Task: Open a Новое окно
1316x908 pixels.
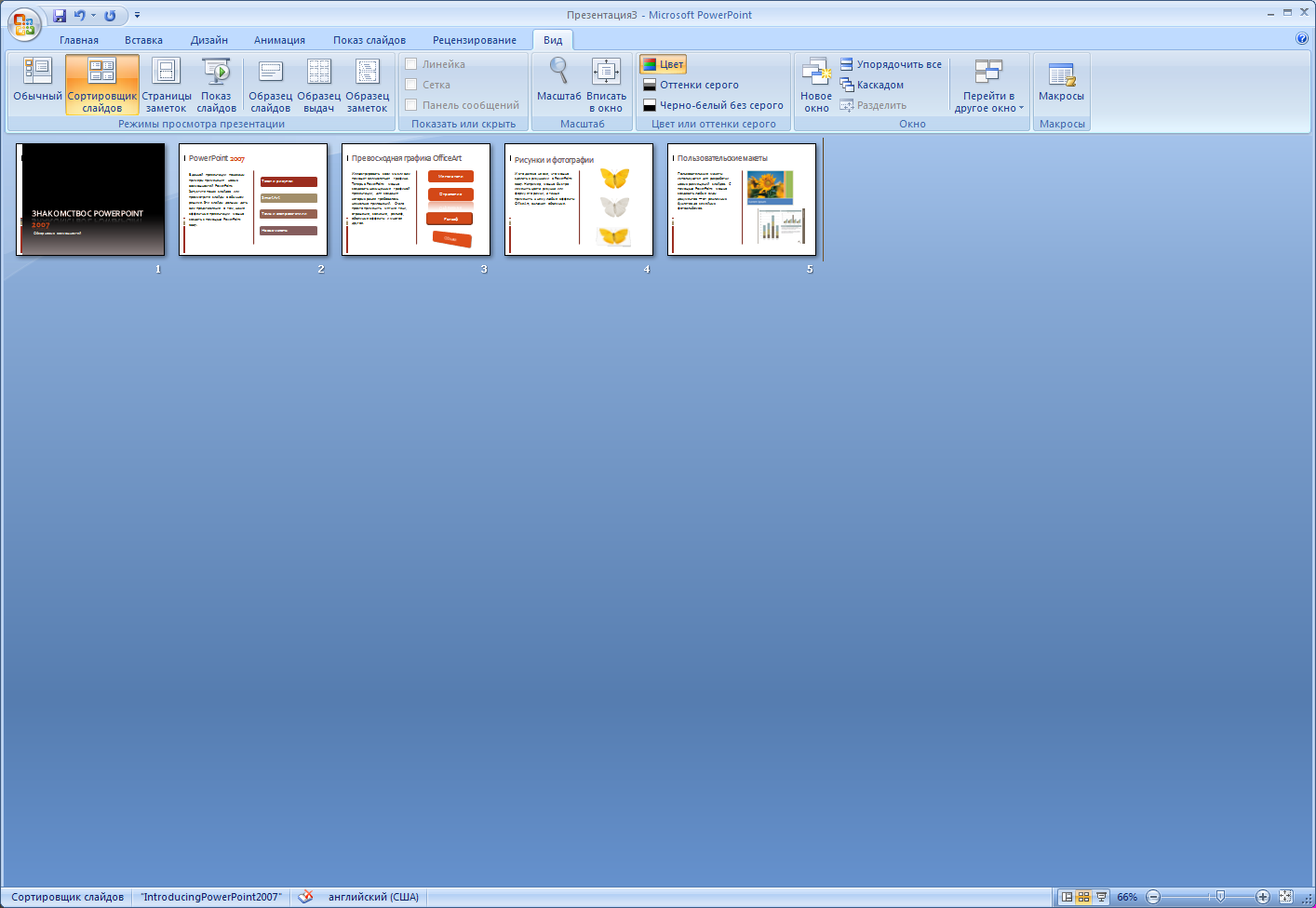Action: pos(816,85)
